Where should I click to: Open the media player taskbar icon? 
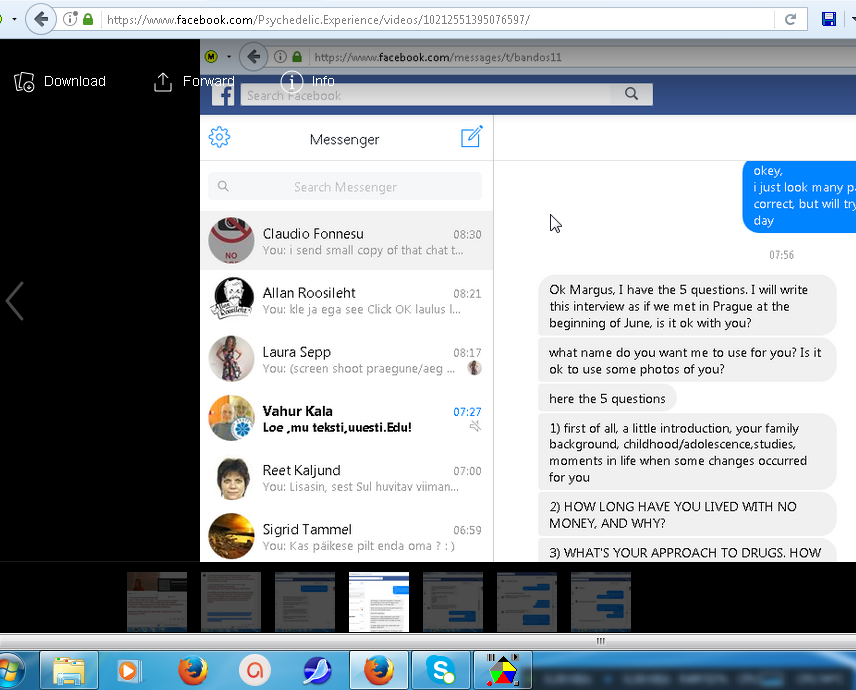[130, 670]
